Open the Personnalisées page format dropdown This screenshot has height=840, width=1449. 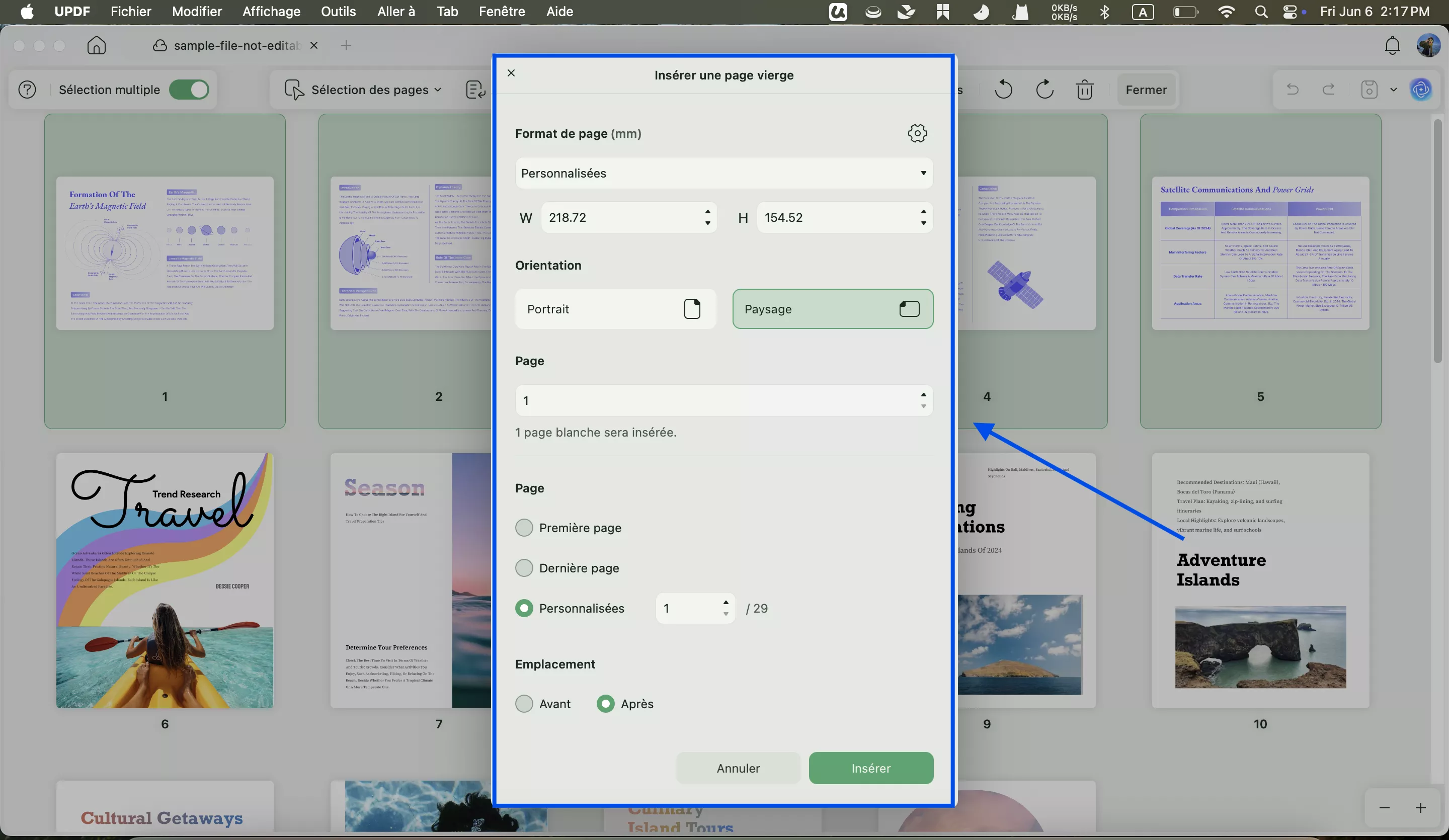pos(723,173)
